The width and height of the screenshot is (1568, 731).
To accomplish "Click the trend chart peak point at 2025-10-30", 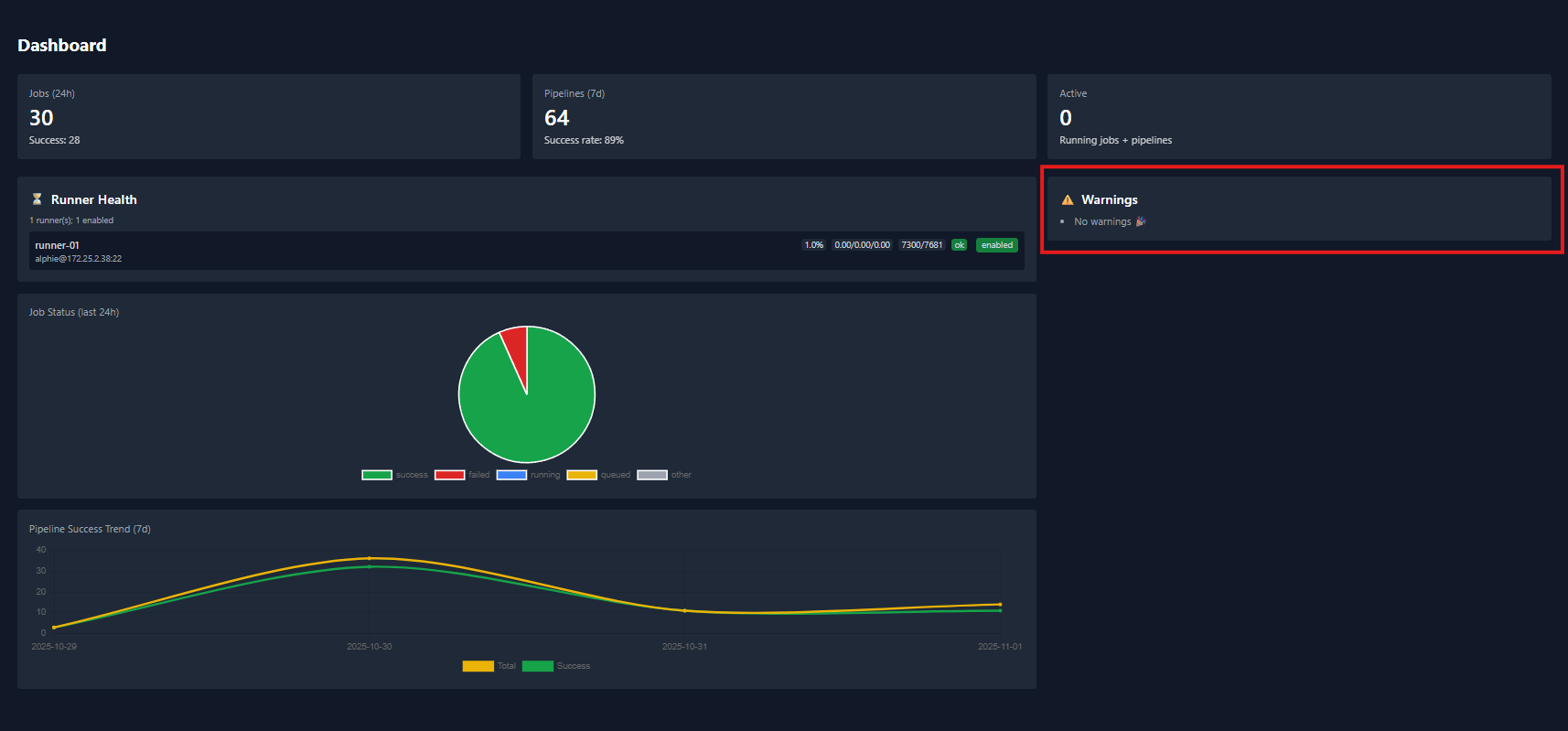I will tap(370, 558).
